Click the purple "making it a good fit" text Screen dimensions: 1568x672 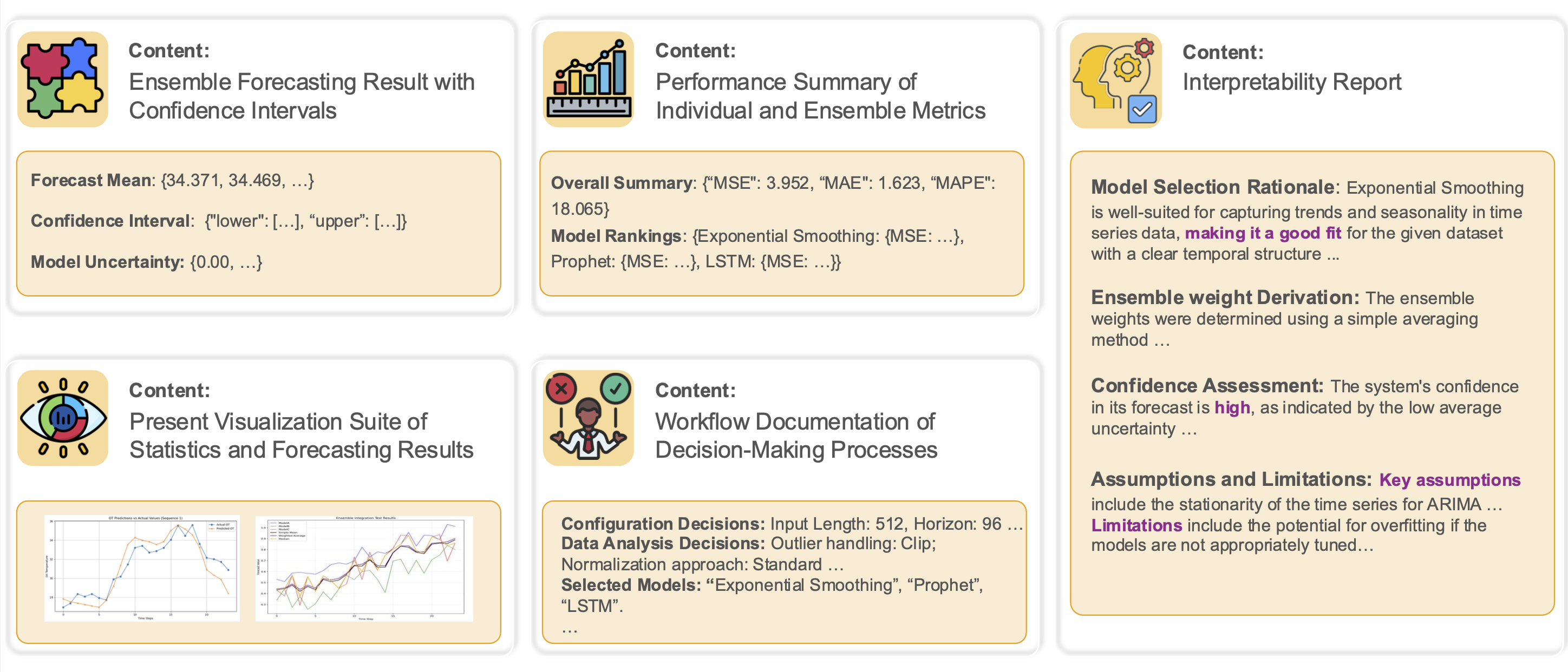(1263, 233)
